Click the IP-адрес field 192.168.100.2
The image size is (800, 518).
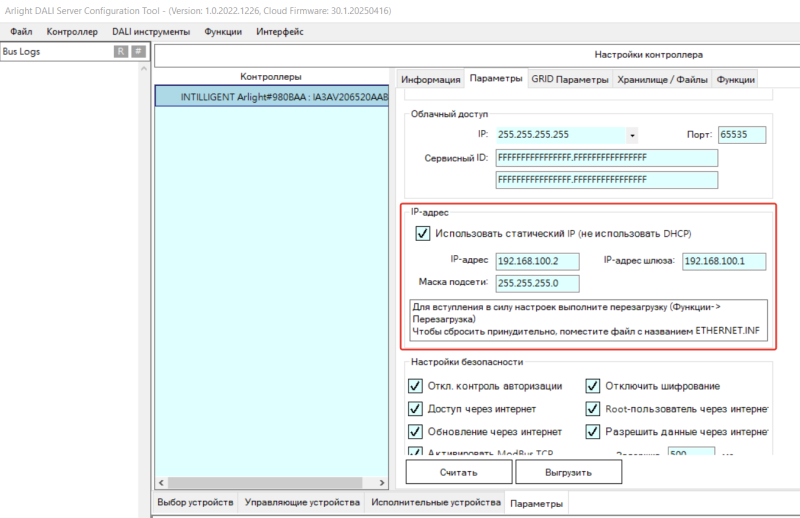click(537, 261)
